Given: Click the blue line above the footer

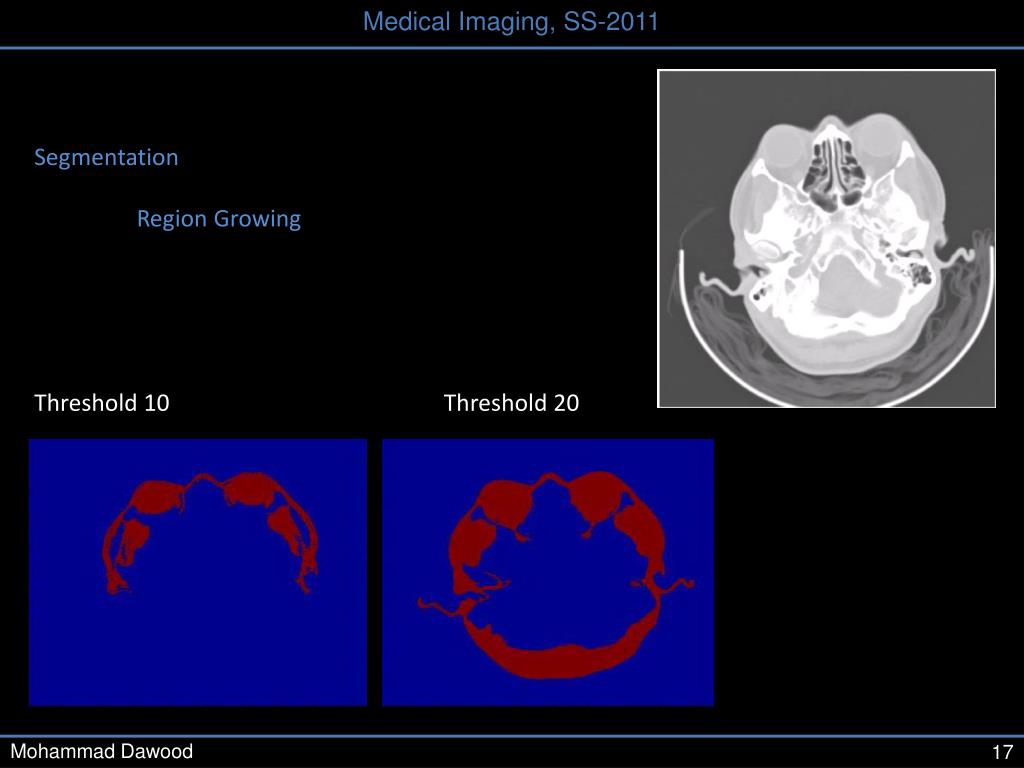Looking at the screenshot, I should 512,735.
